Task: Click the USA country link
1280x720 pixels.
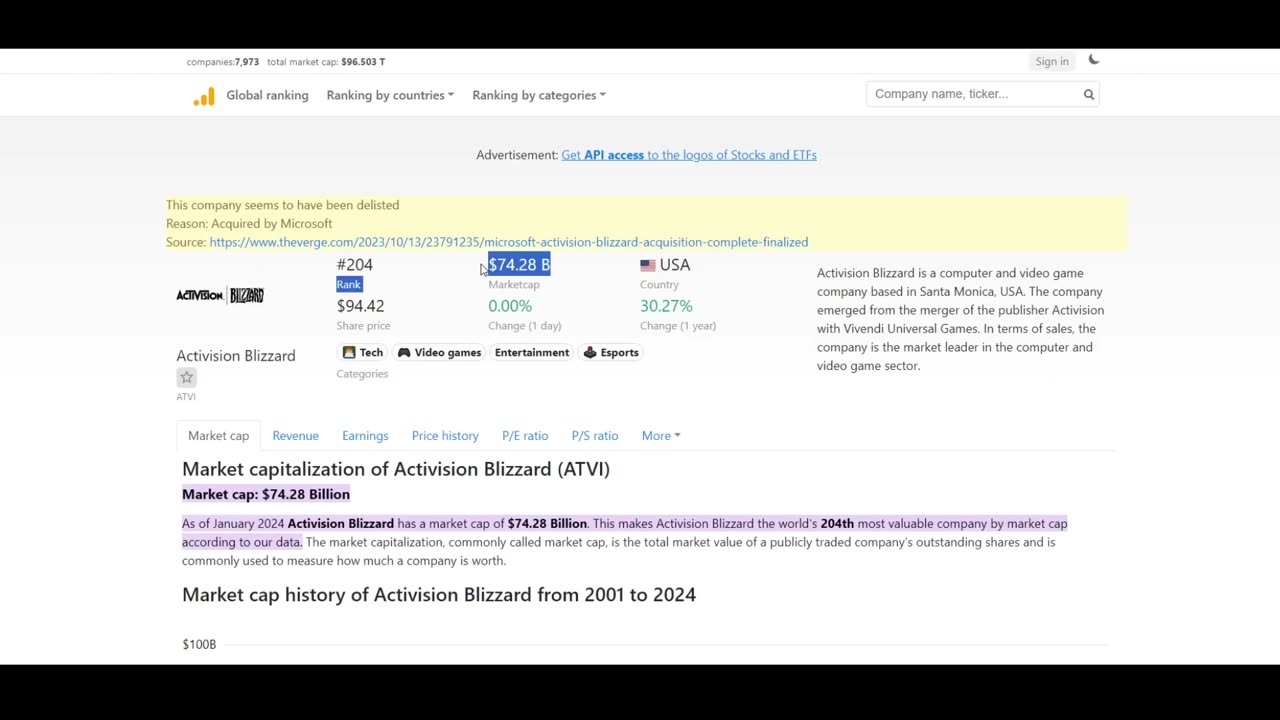Action: (x=675, y=265)
